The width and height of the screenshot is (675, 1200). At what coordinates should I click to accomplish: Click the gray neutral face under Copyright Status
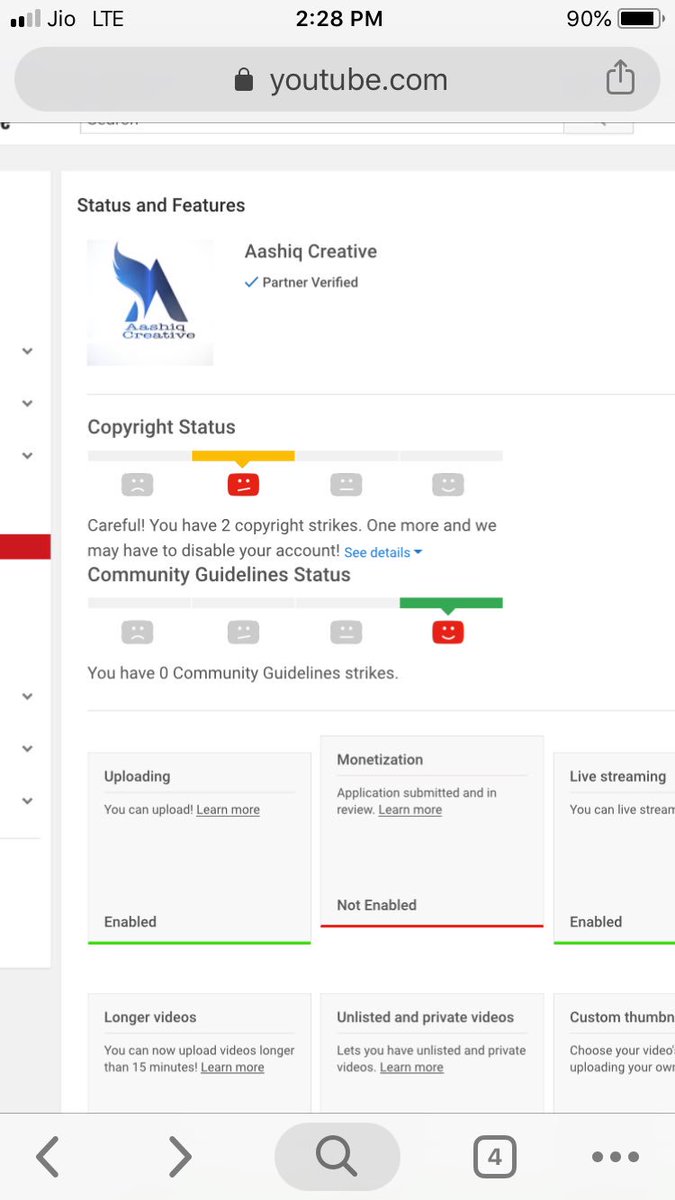coord(346,485)
